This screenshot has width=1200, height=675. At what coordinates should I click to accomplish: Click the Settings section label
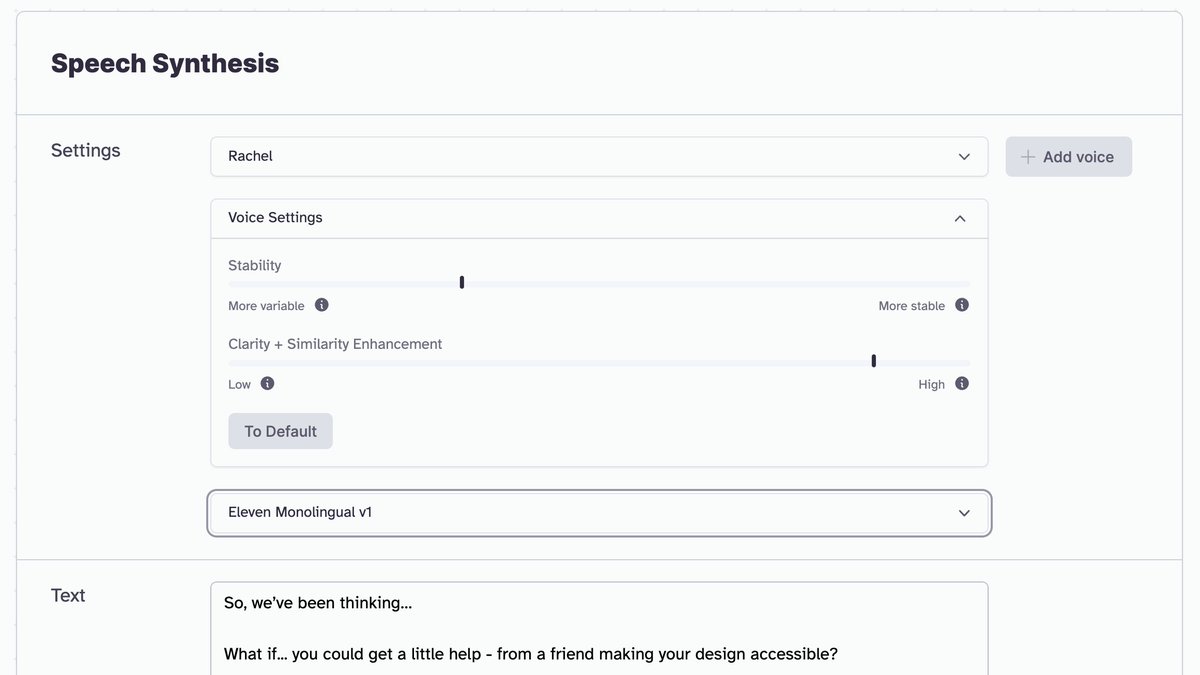(x=86, y=150)
